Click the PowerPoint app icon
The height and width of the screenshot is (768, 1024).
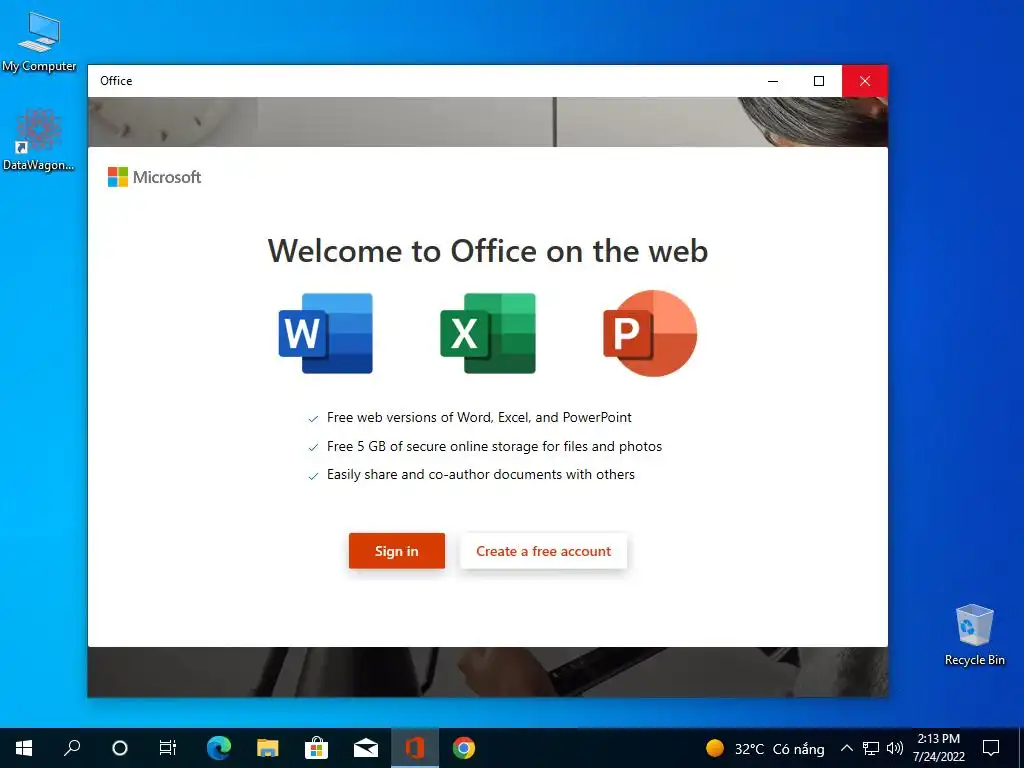(x=650, y=333)
